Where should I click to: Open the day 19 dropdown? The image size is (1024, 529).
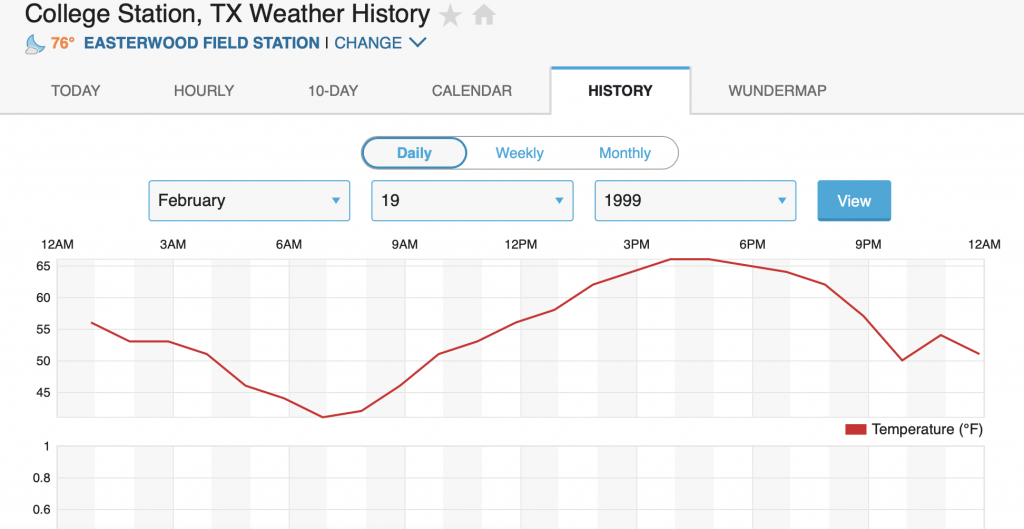472,200
